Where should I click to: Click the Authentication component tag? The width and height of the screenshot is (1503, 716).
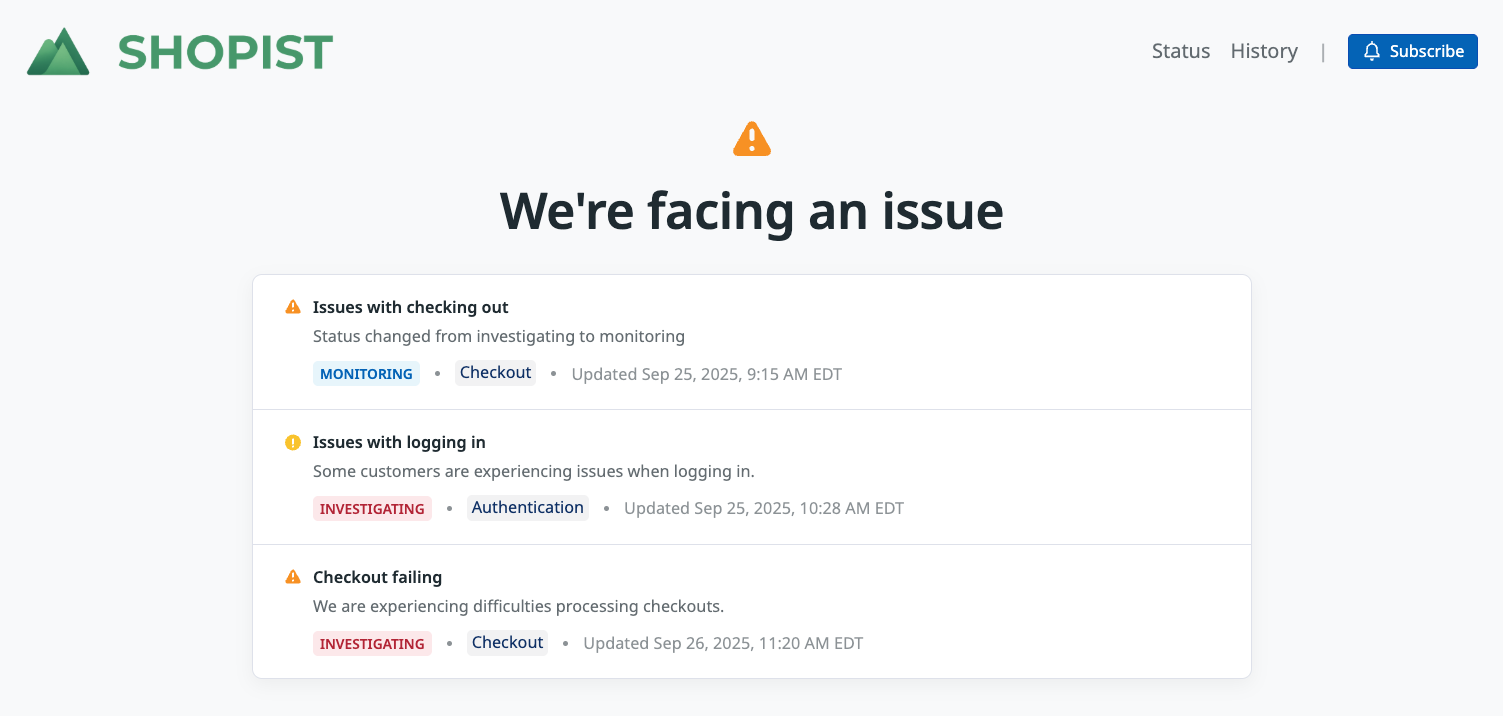tap(527, 508)
